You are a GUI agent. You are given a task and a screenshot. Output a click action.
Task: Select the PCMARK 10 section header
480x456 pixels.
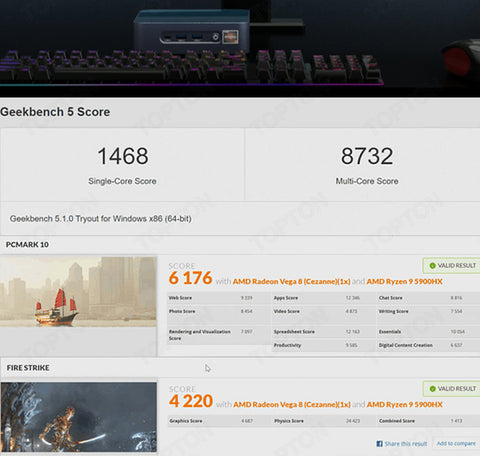pyautogui.click(x=27, y=245)
